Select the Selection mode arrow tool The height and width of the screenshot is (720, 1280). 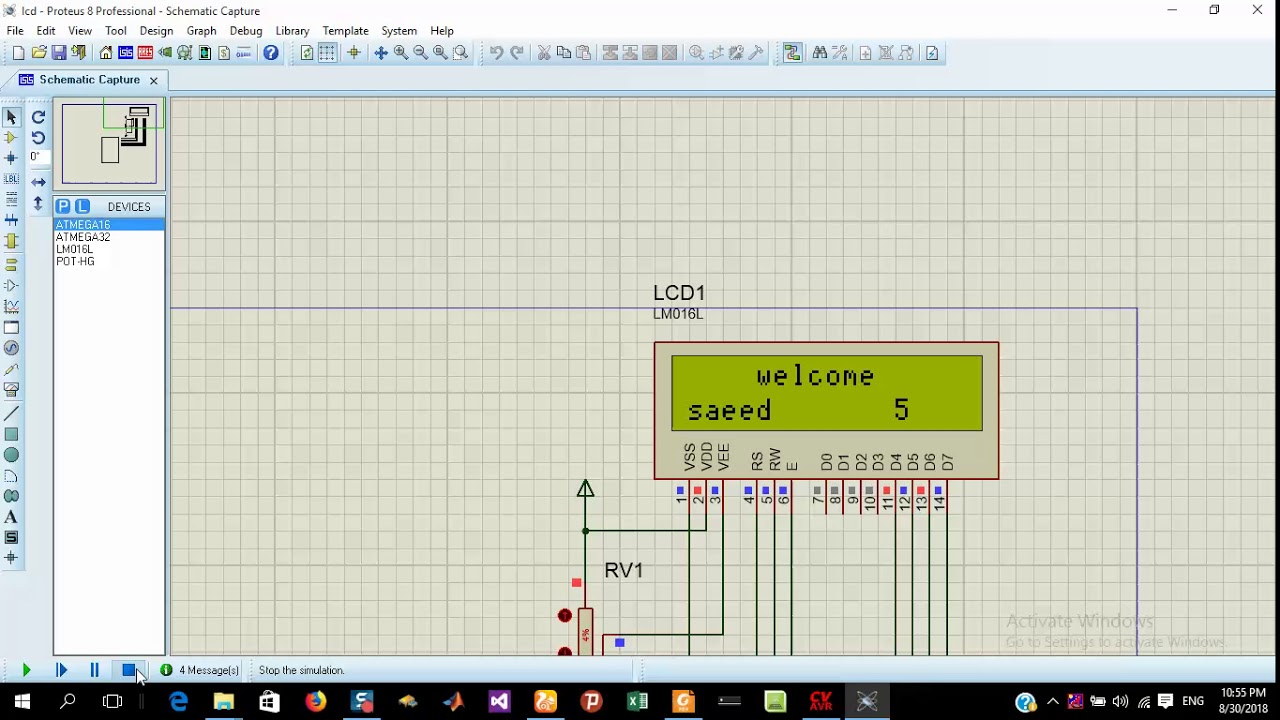(x=12, y=117)
